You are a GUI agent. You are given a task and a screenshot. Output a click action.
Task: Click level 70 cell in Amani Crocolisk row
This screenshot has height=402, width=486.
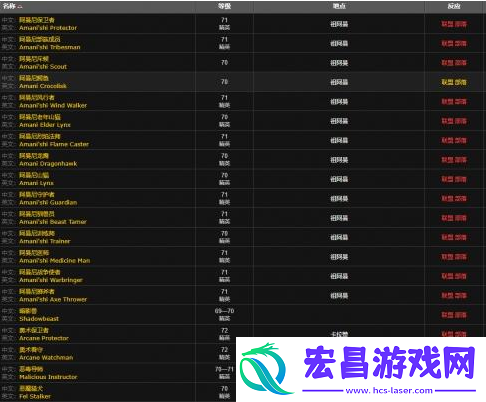pos(224,82)
